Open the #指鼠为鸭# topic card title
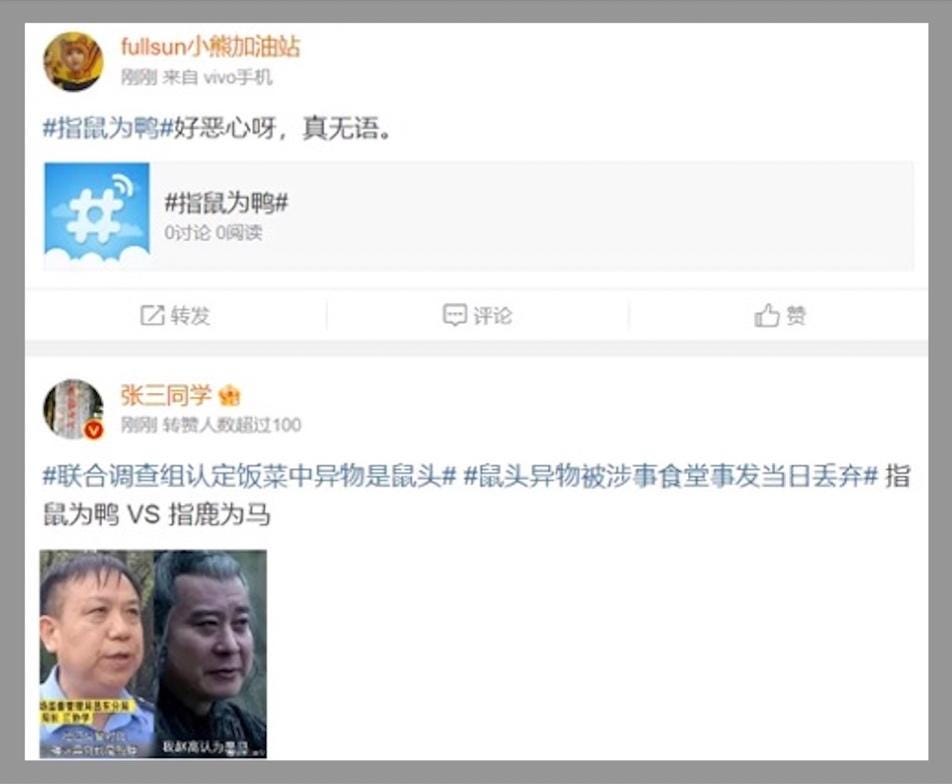Screen dimensions: 952x784 (226, 203)
